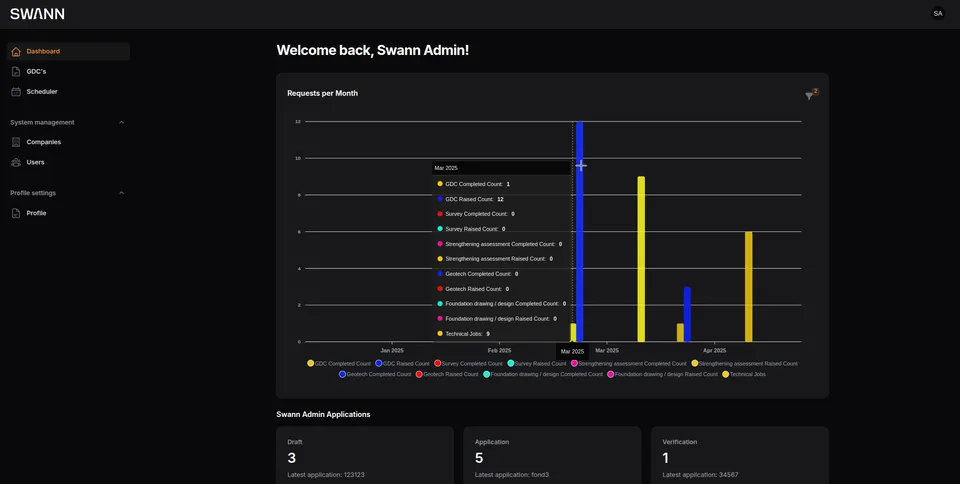This screenshot has width=960, height=484.
Task: Click the gold bar reaching 6 in April
Action: (748, 287)
